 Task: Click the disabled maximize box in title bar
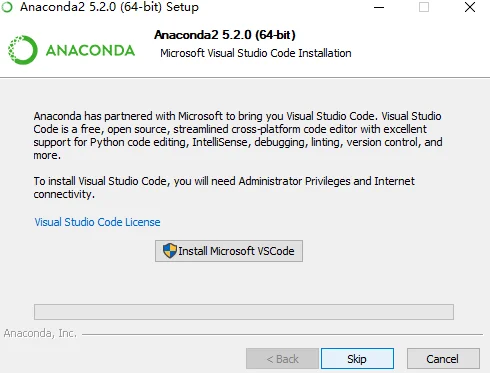click(424, 7)
